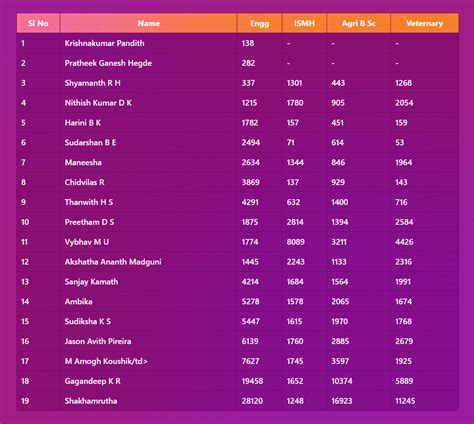The image size is (474, 424).
Task: Click Engg rank 19458 for Gagandeep
Action: point(252,381)
